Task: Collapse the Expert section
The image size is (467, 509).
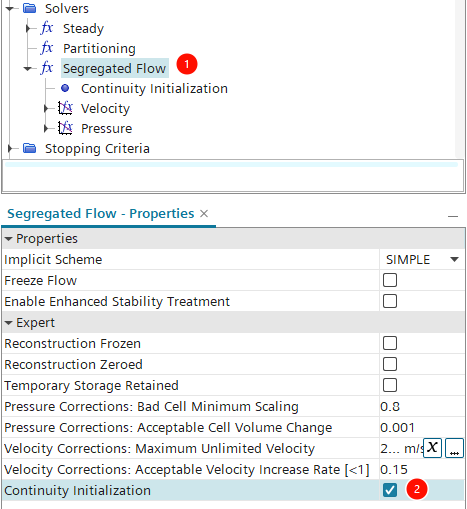Action: pyautogui.click(x=9, y=323)
